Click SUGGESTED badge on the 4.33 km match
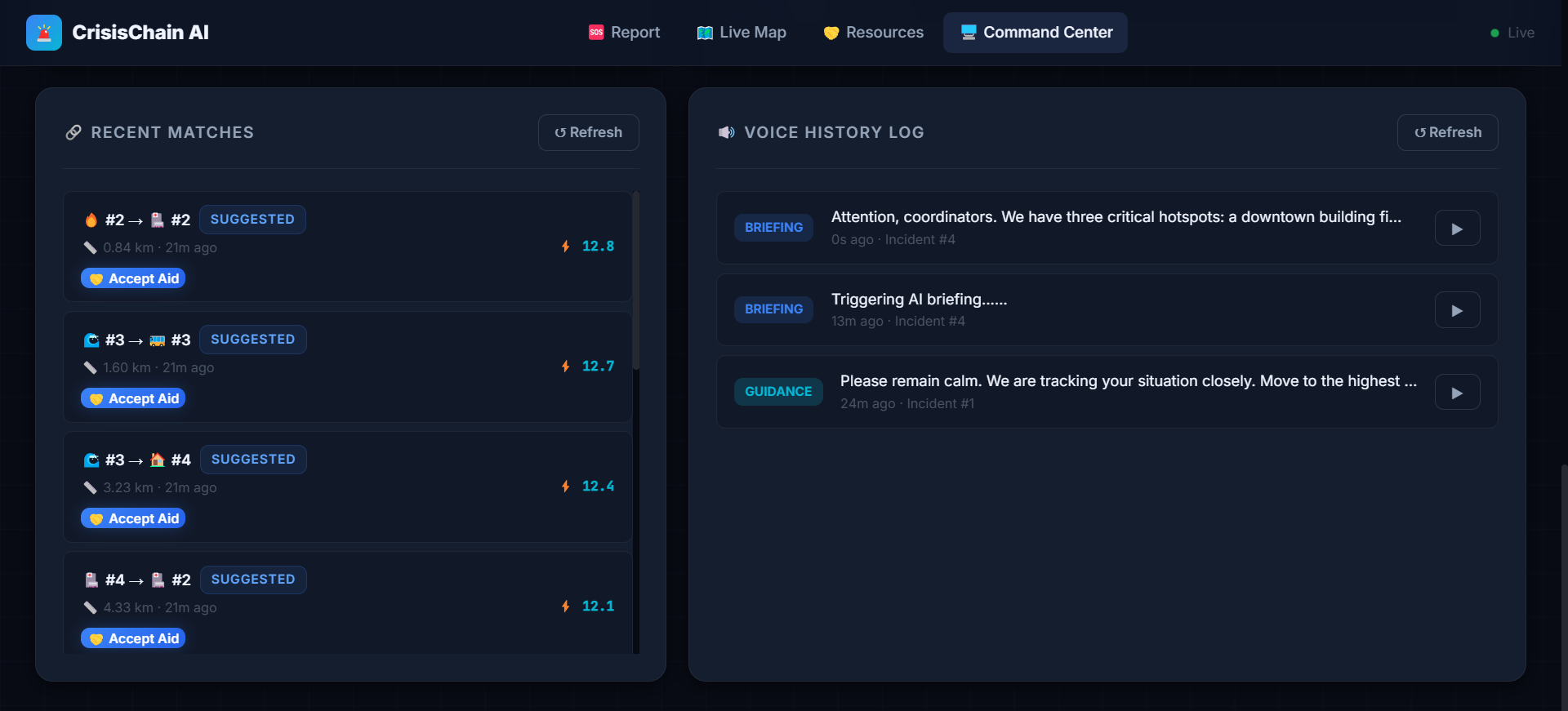This screenshot has width=1568, height=711. [x=253, y=580]
